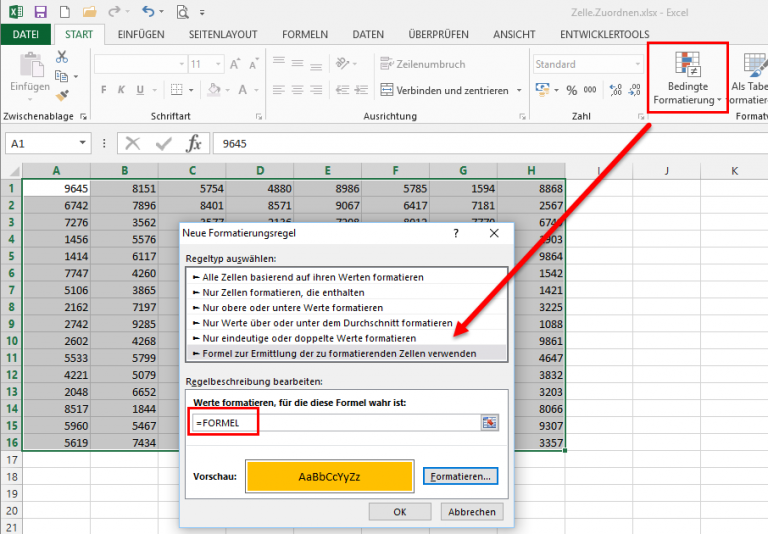Select Formel zur Ermittlung rule type

[347, 353]
